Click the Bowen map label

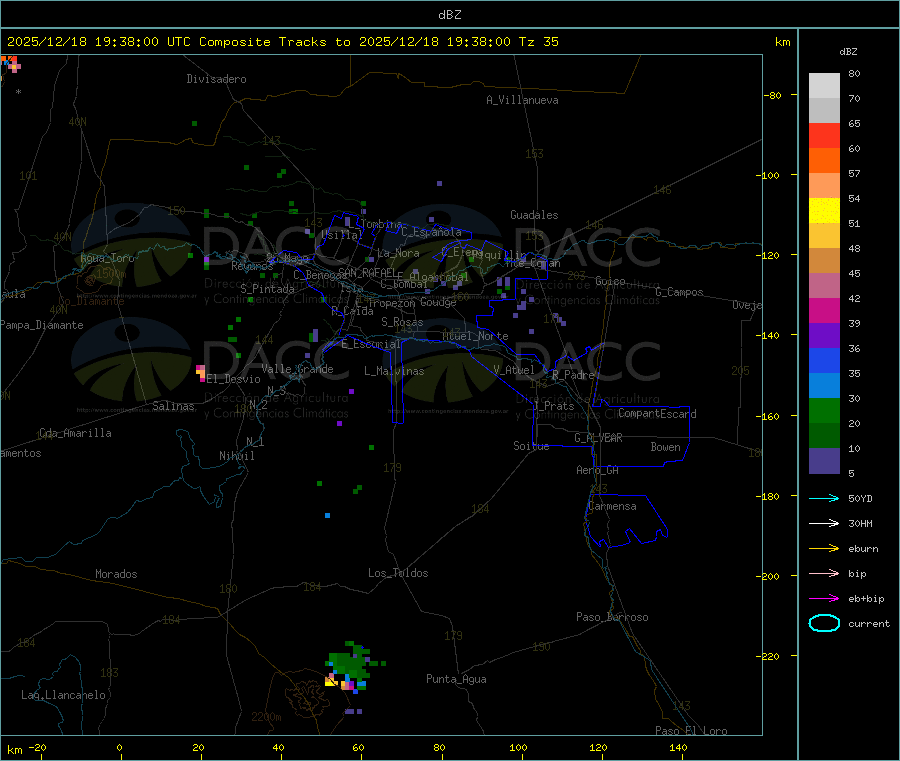coord(665,447)
